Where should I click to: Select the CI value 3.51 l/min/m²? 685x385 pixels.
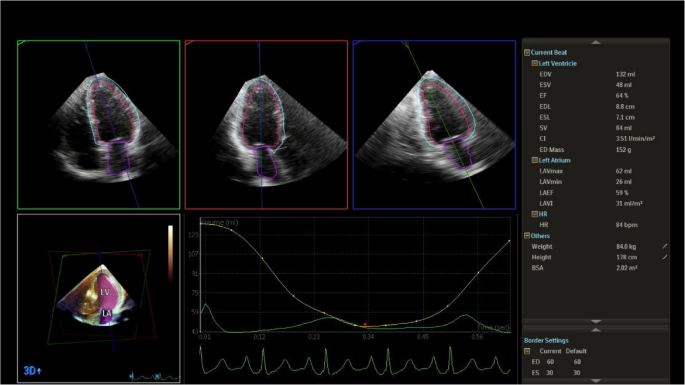click(x=635, y=139)
